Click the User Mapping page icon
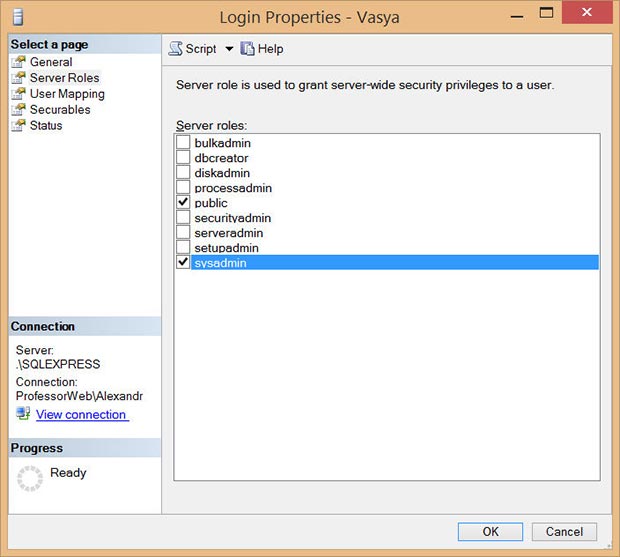 coord(18,93)
